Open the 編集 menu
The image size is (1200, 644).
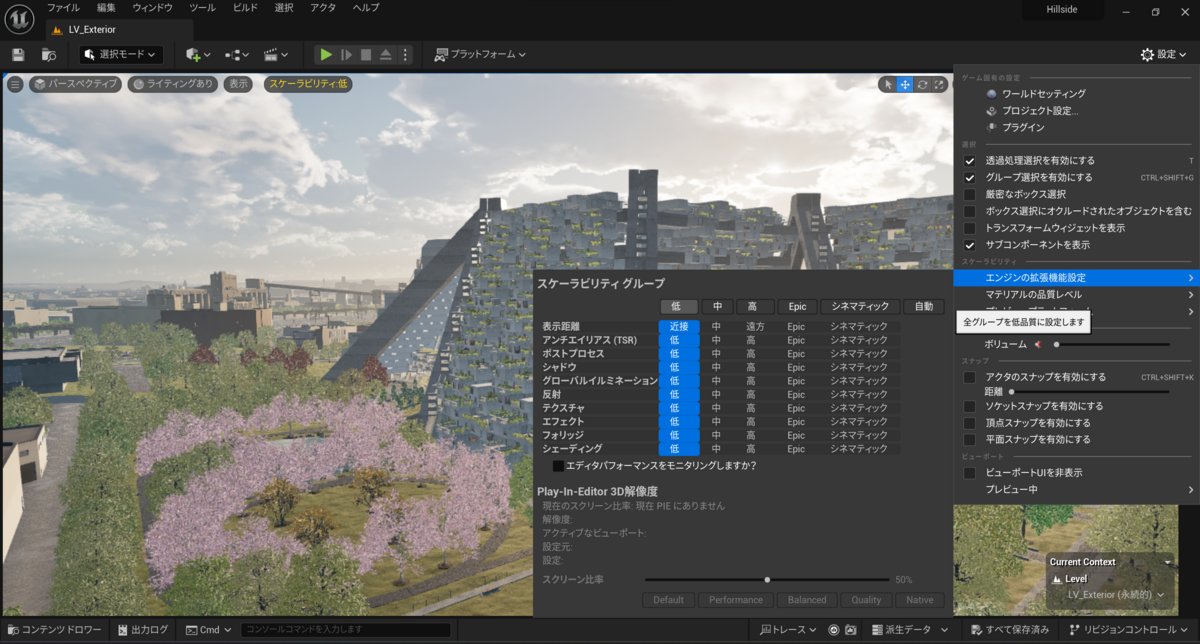click(x=106, y=8)
